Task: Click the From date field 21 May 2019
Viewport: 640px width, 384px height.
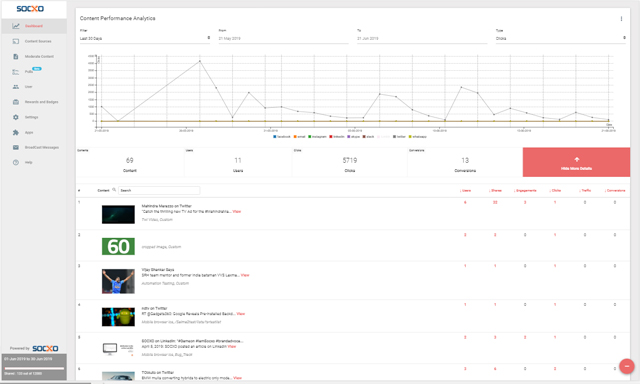Action: (283, 38)
